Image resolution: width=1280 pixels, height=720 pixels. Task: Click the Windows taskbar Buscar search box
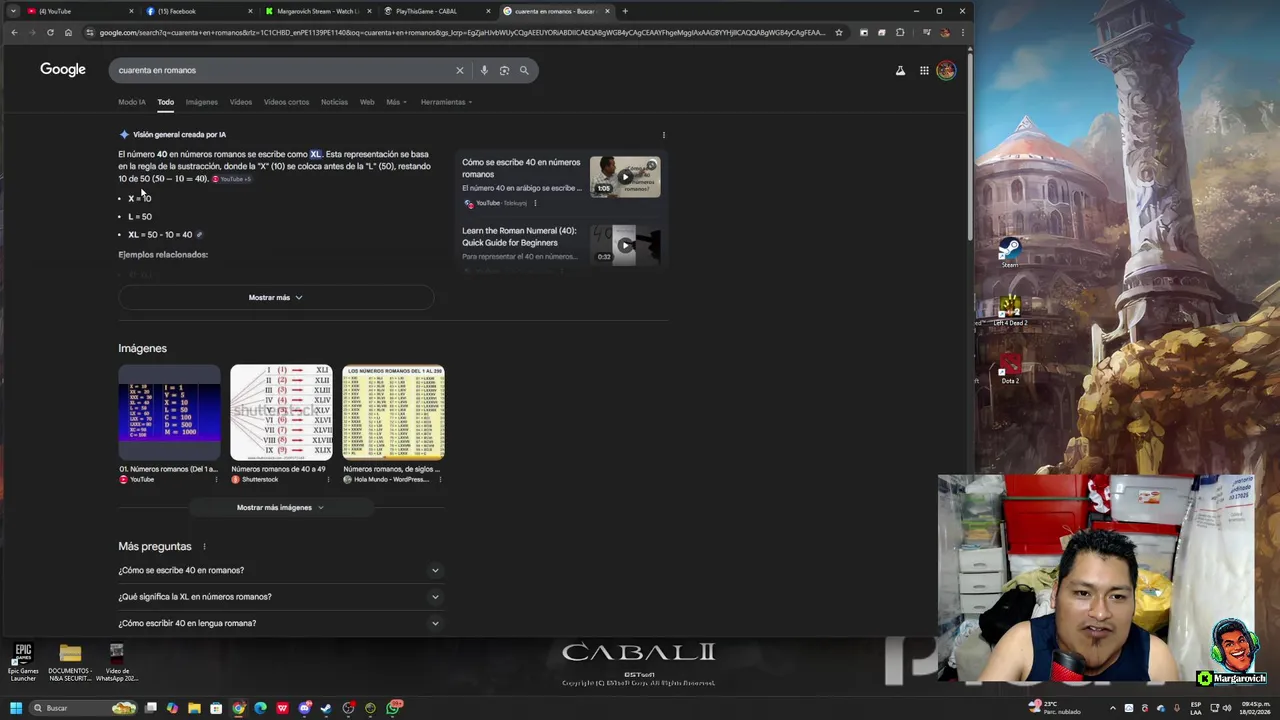[x=85, y=708]
